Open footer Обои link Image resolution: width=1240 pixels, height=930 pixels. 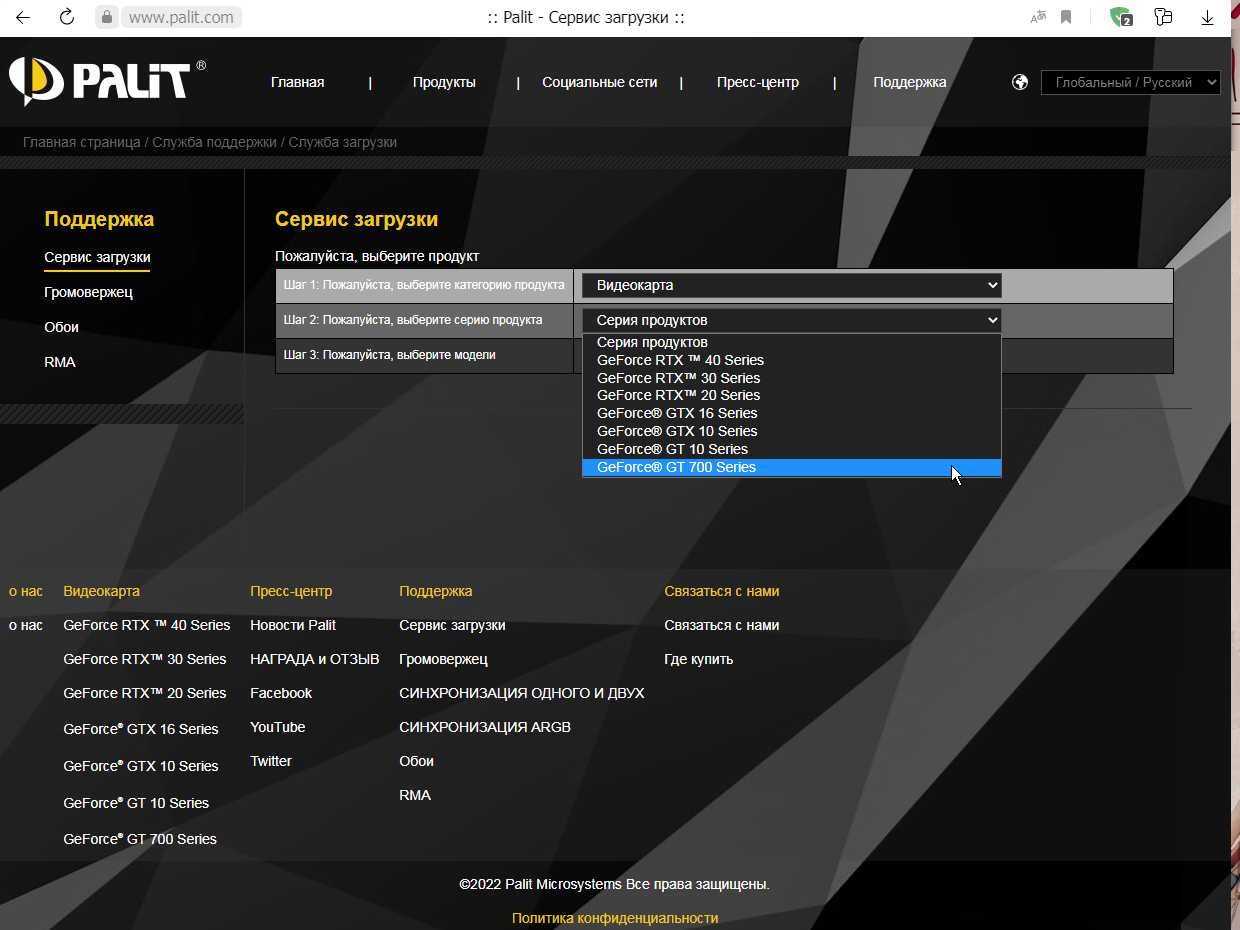[416, 761]
